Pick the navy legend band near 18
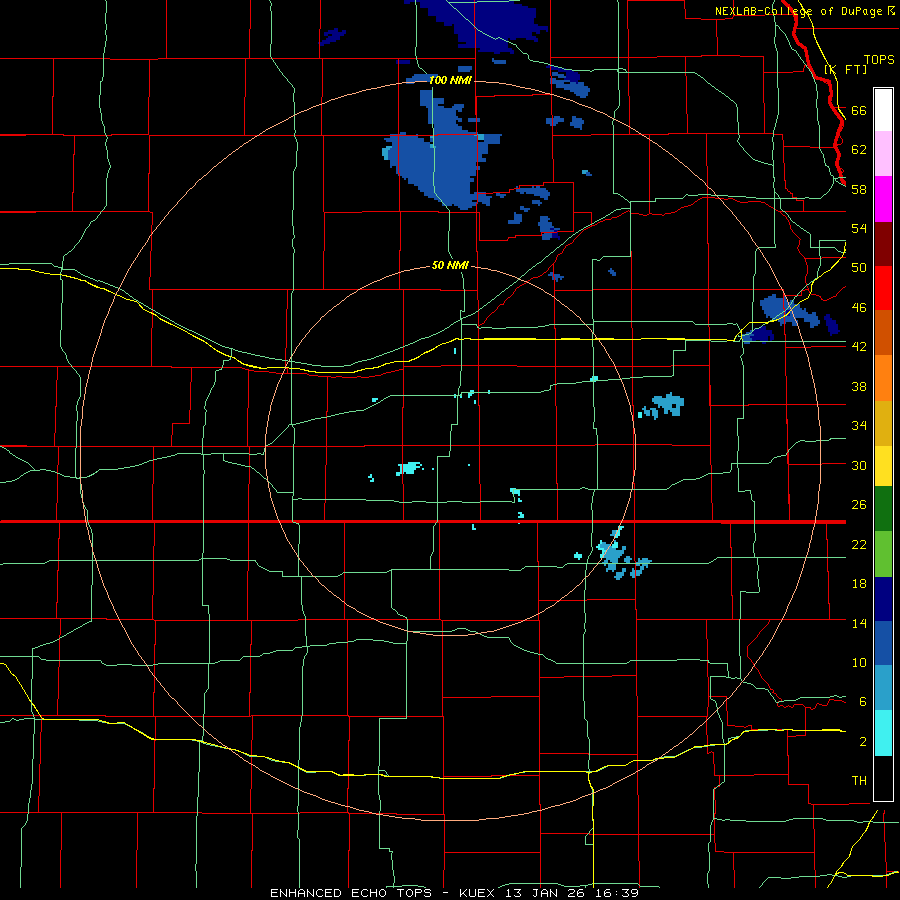Image resolution: width=900 pixels, height=900 pixels. 883,598
